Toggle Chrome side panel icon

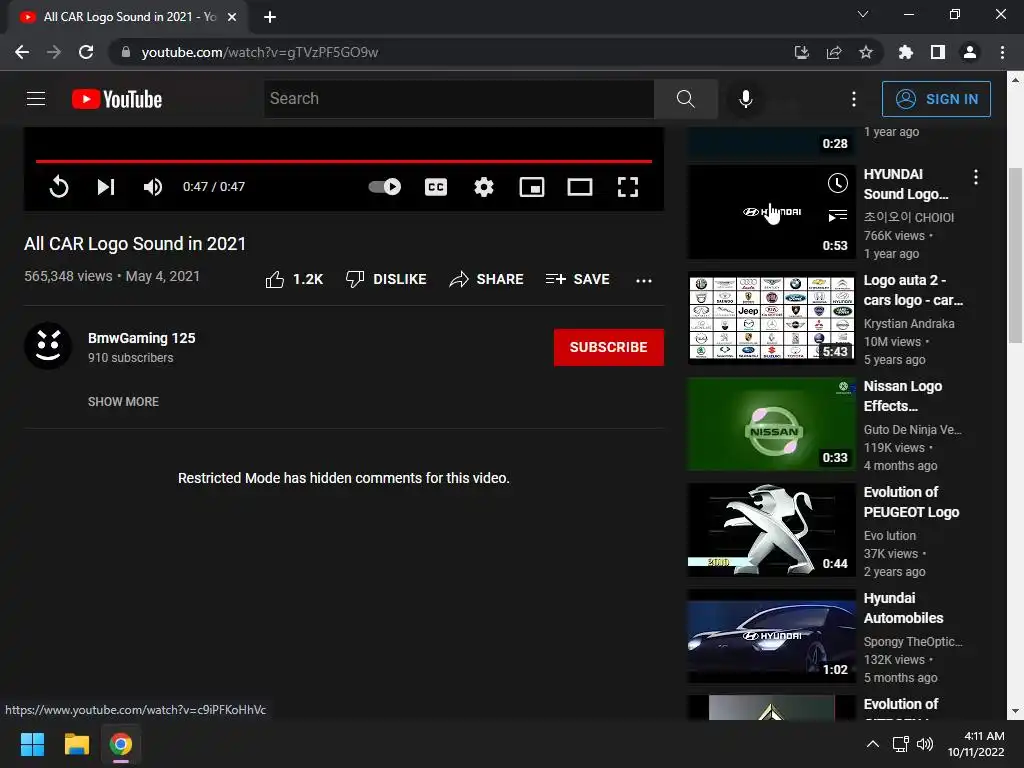[938, 52]
